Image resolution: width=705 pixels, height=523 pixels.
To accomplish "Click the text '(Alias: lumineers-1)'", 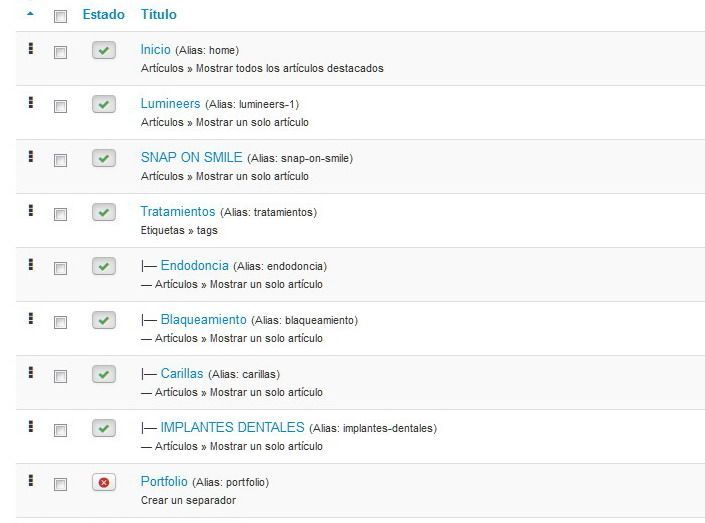I will [252, 104].
